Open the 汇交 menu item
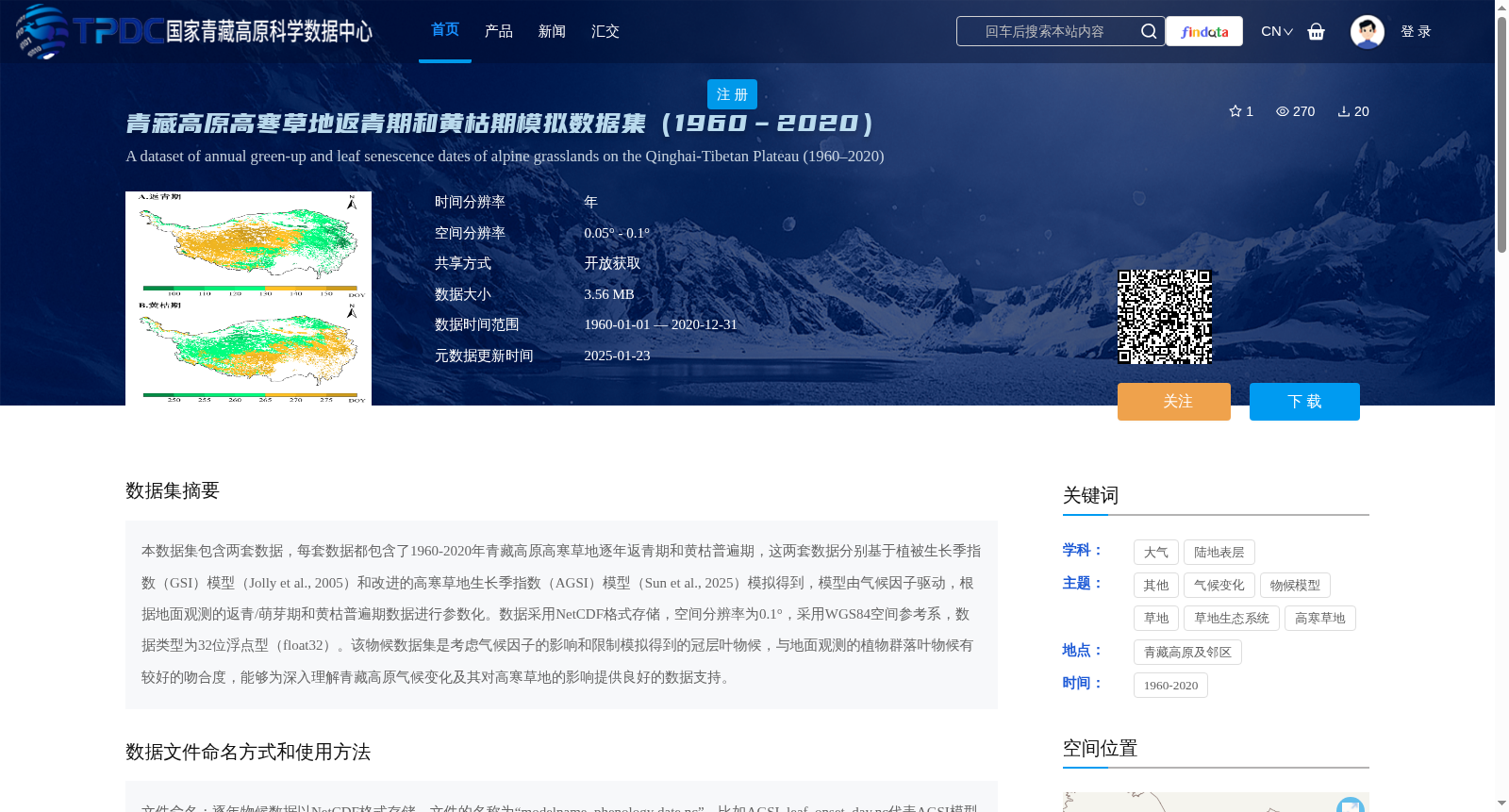Screen dimensions: 1509x812 click(605, 31)
